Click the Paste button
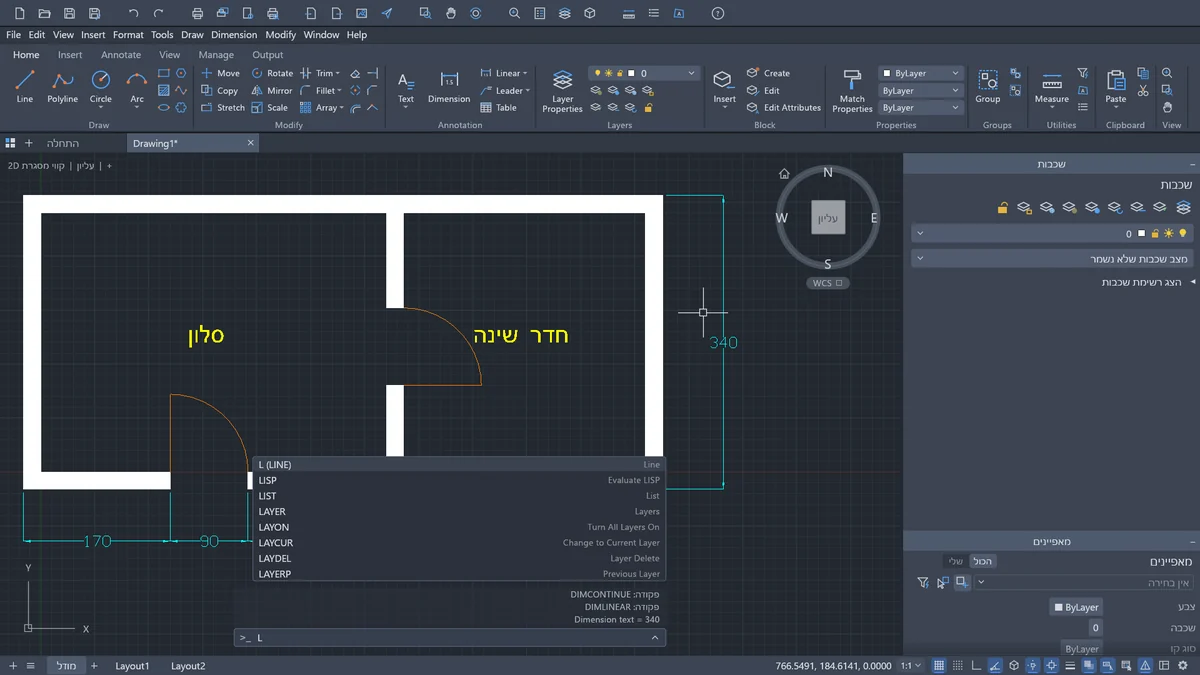Image resolution: width=1200 pixels, height=675 pixels. [x=1116, y=87]
